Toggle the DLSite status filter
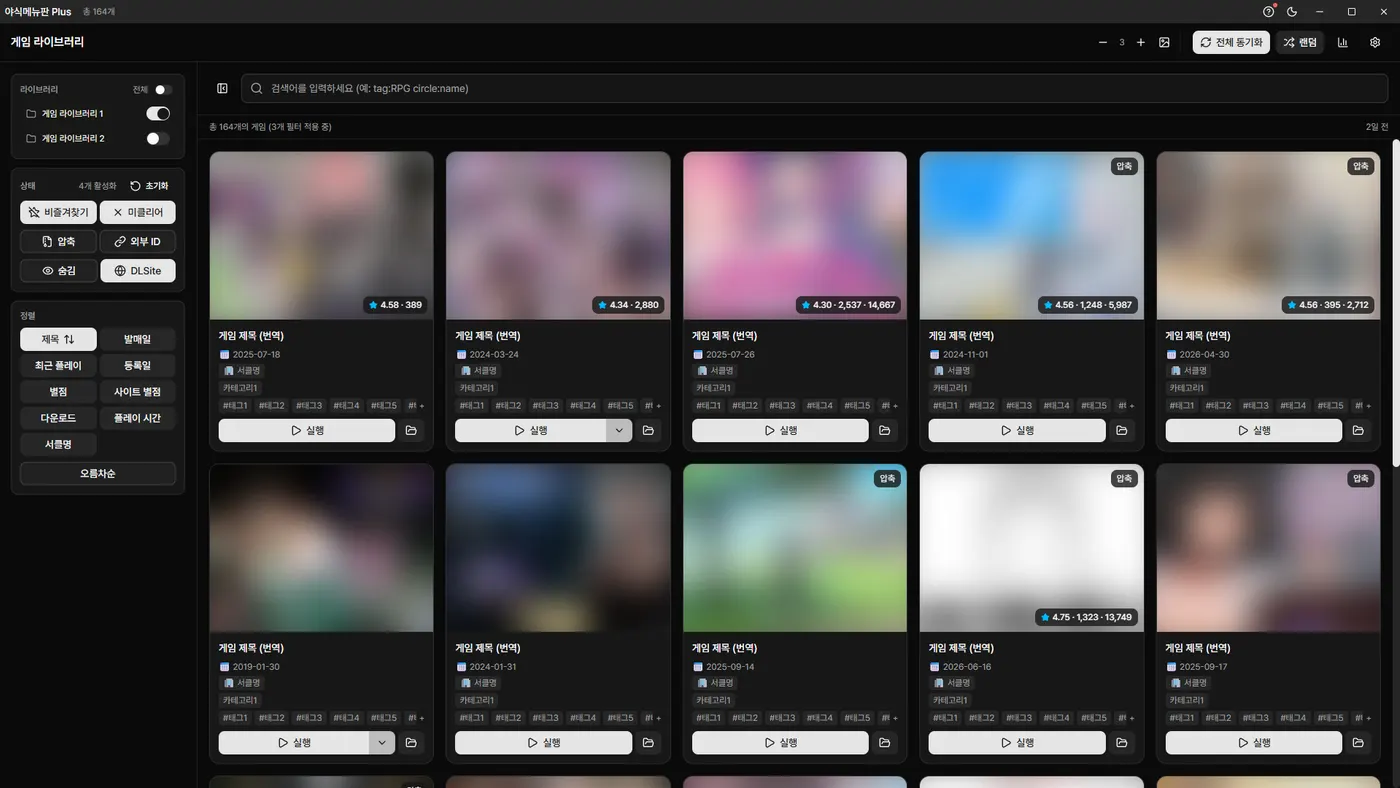The height and width of the screenshot is (788, 1400). (x=138, y=271)
